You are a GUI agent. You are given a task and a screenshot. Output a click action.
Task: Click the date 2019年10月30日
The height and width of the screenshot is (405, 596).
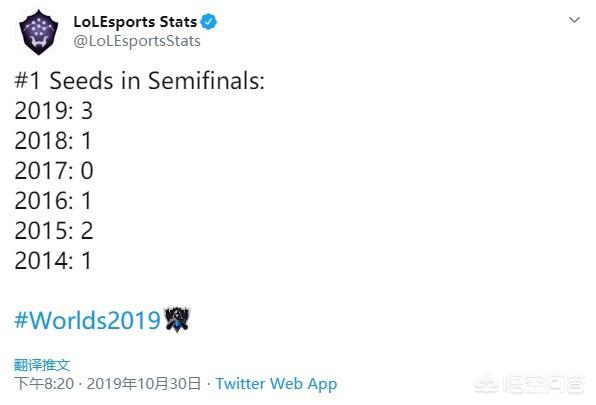[x=144, y=384]
